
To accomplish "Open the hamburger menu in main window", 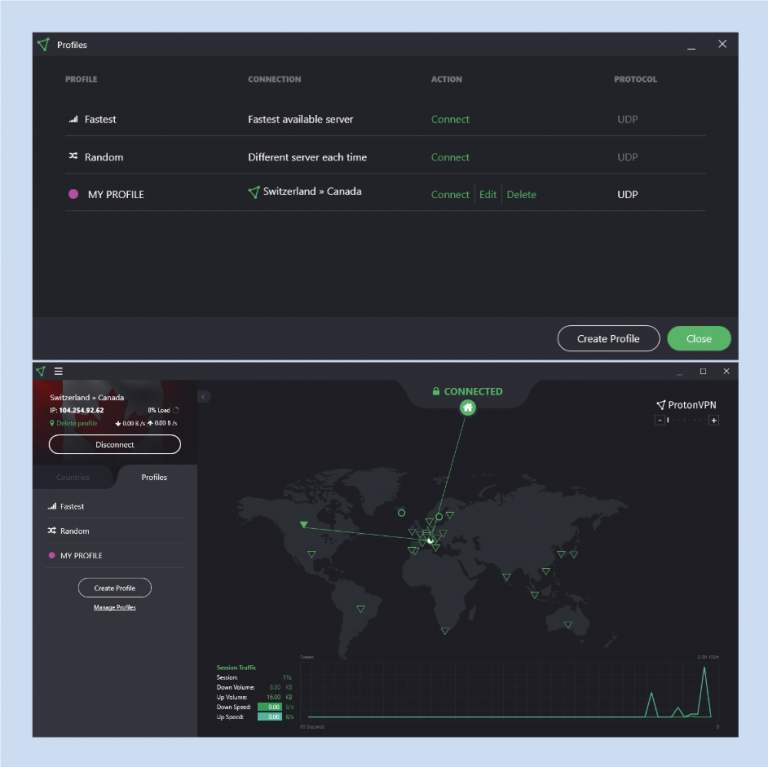I will coord(58,371).
